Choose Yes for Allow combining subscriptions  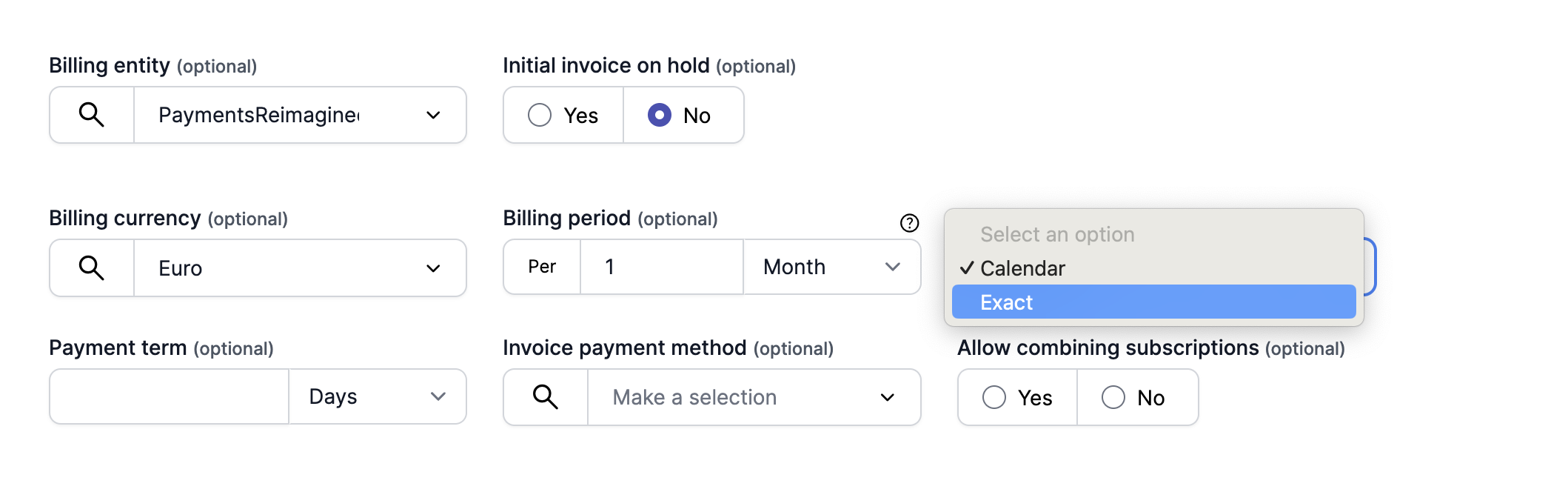click(x=994, y=397)
